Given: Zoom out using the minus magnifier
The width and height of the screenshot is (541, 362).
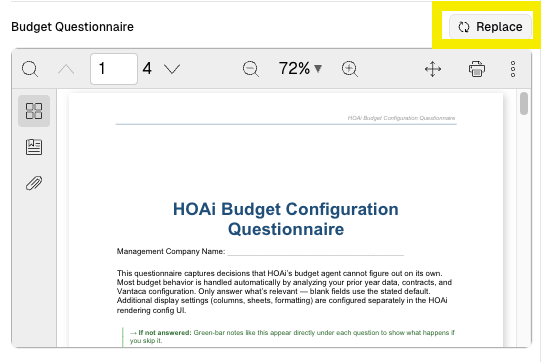Looking at the screenshot, I should [x=251, y=69].
